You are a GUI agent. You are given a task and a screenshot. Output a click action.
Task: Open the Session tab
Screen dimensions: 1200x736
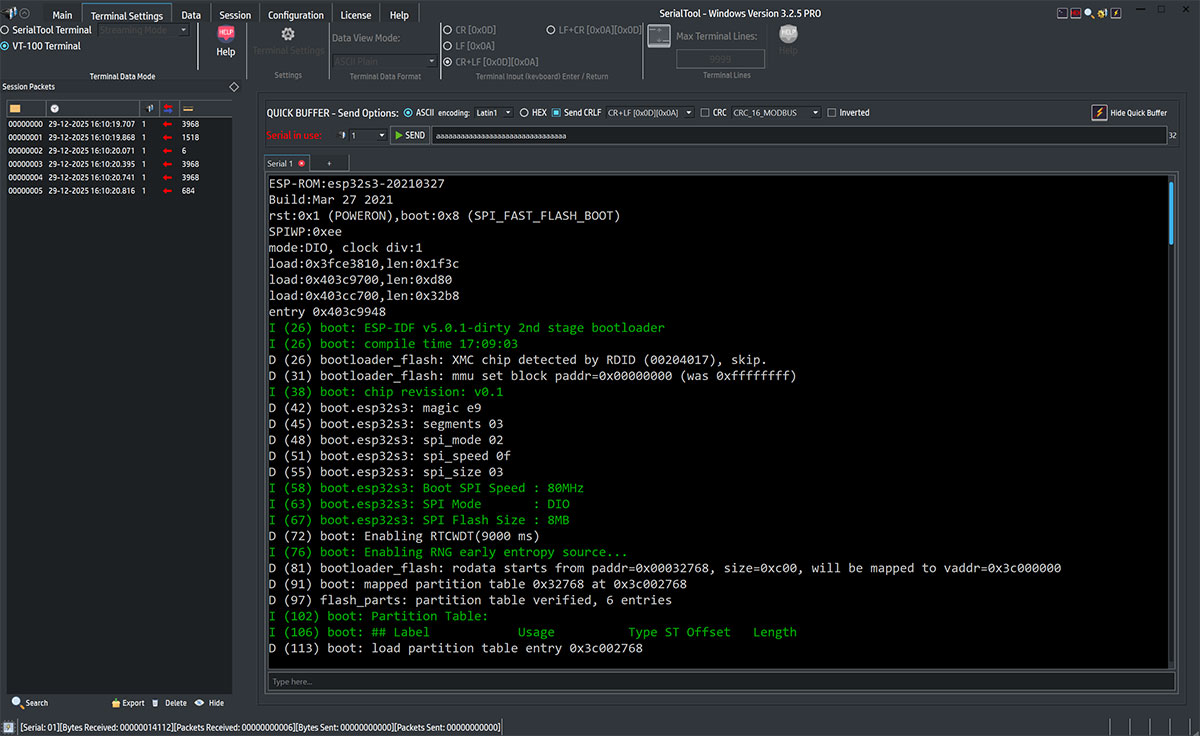click(235, 15)
